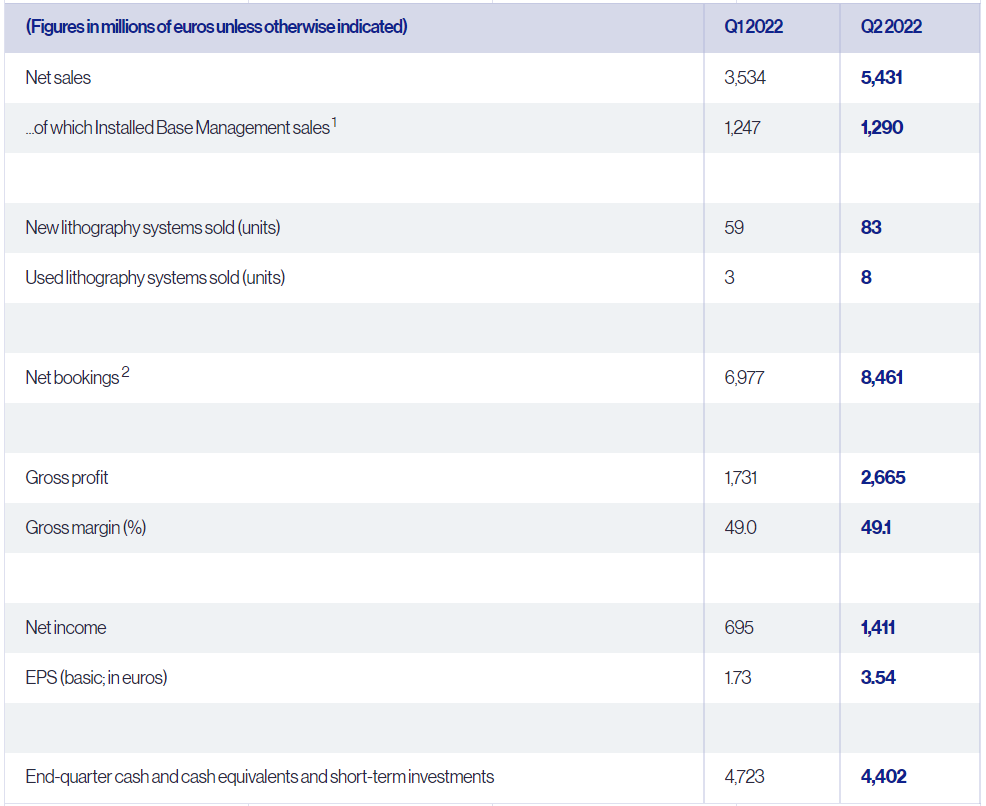Click the New lithography systems sold label

(x=152, y=228)
